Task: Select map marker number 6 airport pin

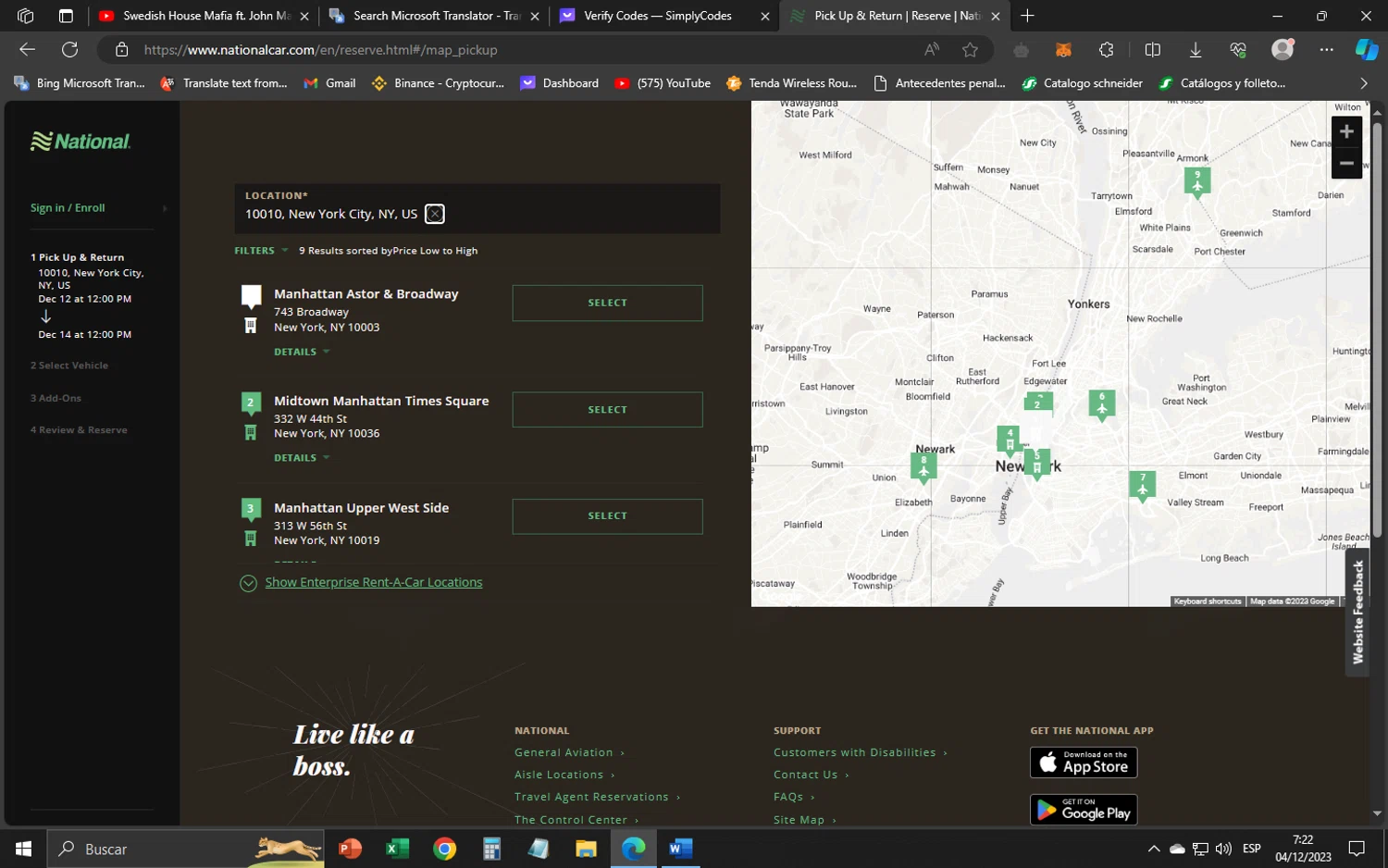Action: click(1101, 403)
